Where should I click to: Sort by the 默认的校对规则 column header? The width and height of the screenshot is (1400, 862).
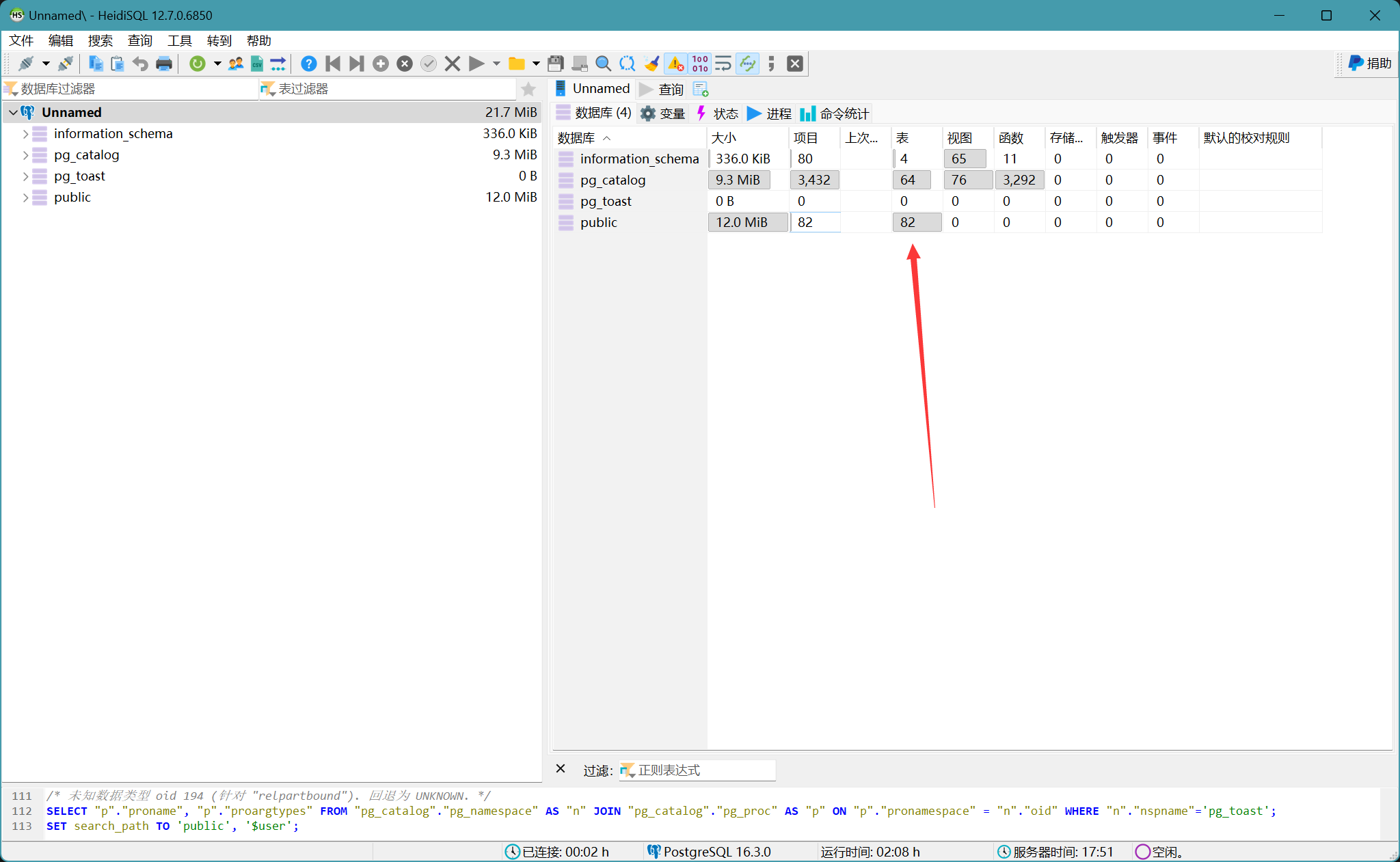click(x=1261, y=138)
